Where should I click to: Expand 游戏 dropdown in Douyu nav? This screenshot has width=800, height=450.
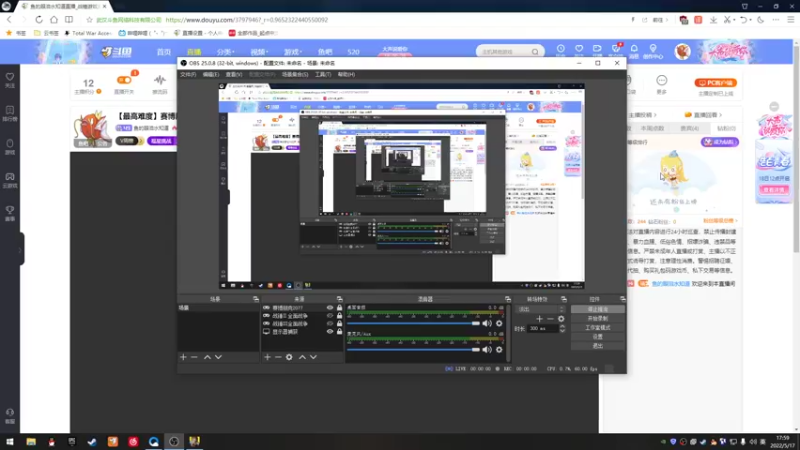tap(292, 52)
